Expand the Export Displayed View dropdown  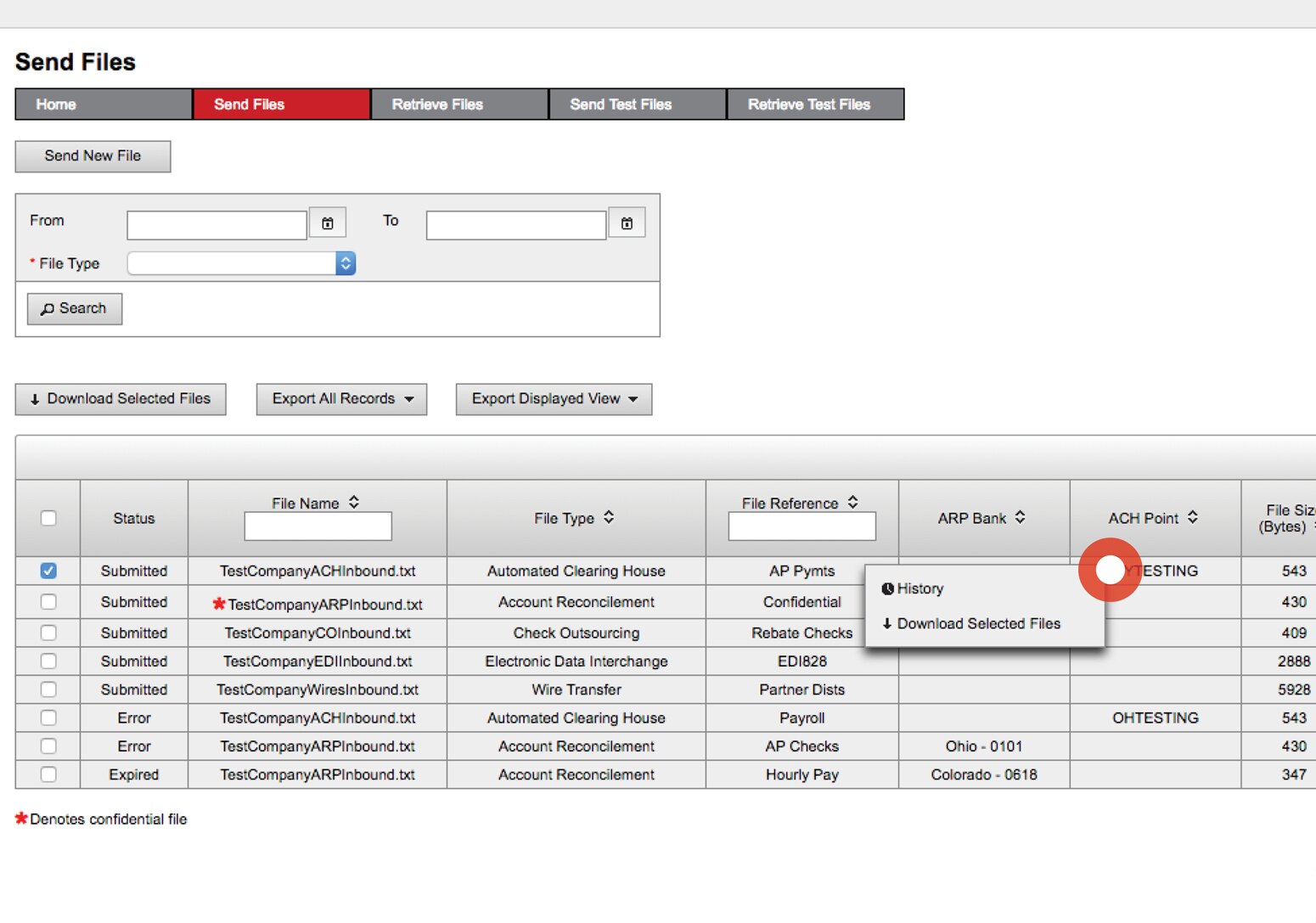coord(633,399)
